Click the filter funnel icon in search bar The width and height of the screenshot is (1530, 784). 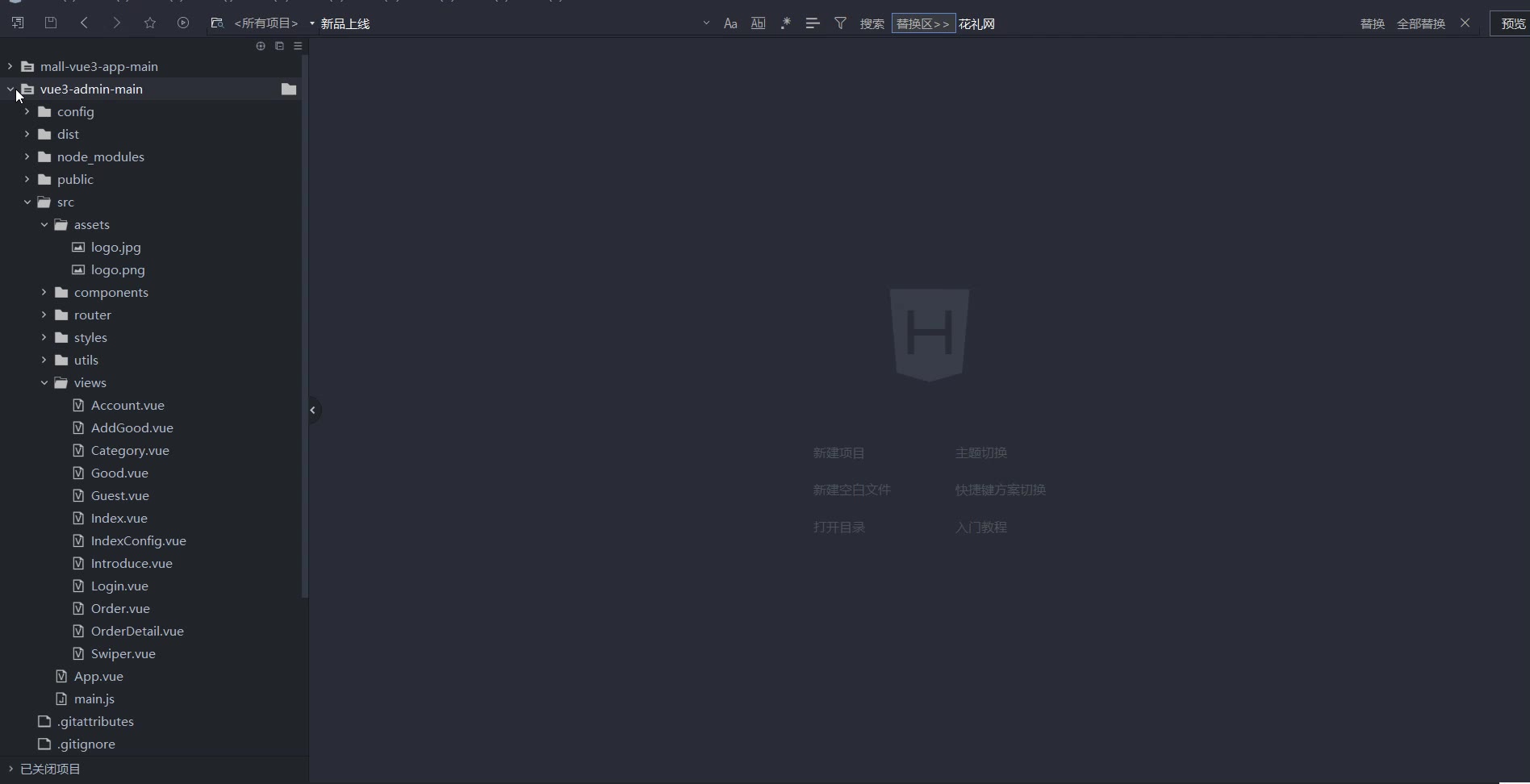pos(840,23)
